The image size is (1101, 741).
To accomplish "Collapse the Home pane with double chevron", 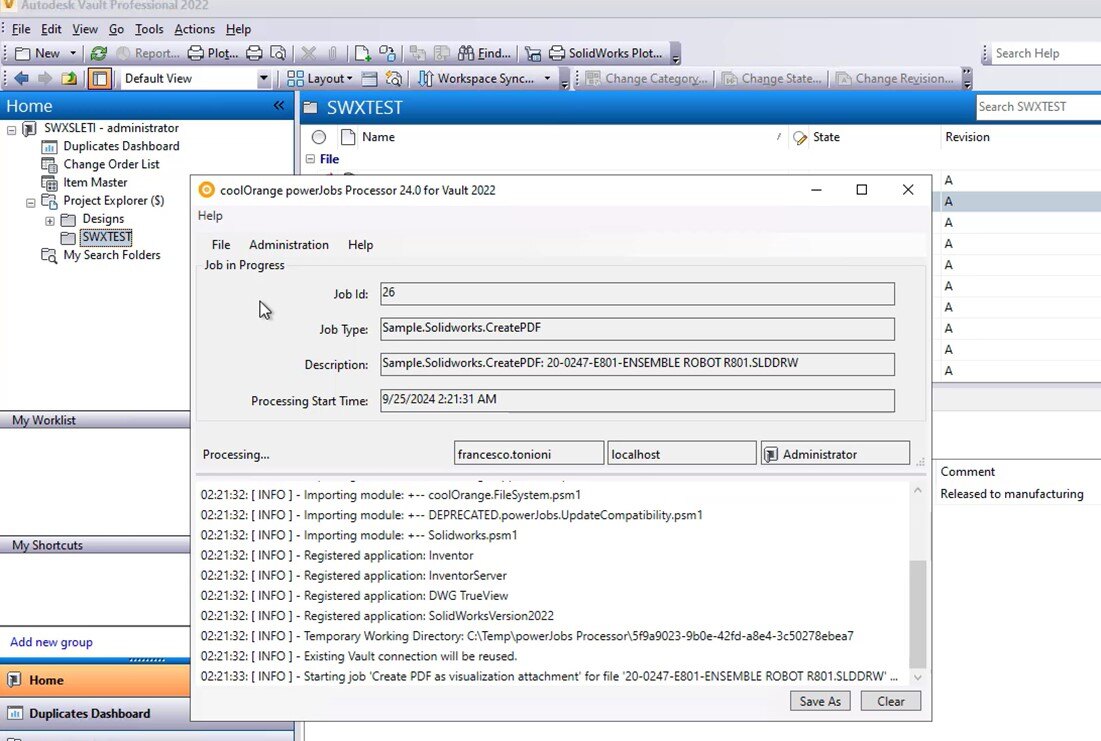I will [279, 105].
